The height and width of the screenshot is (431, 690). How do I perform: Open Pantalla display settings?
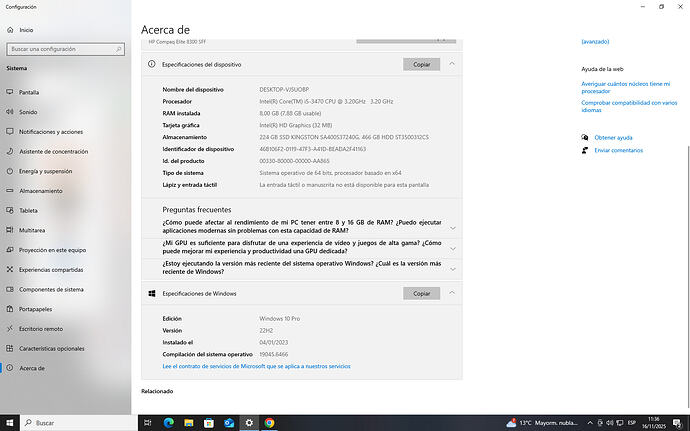click(27, 93)
